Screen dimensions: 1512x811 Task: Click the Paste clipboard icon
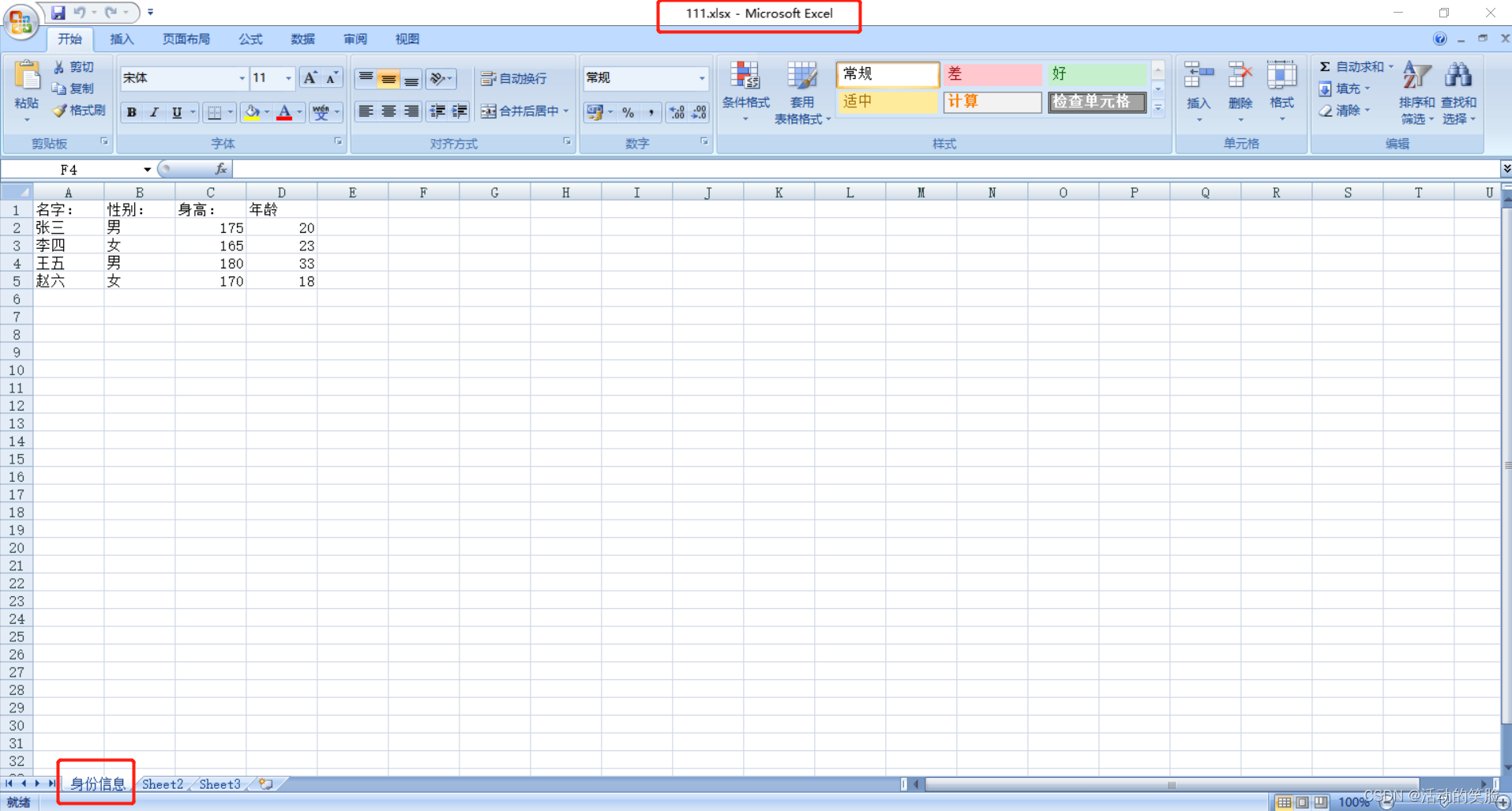click(27, 77)
